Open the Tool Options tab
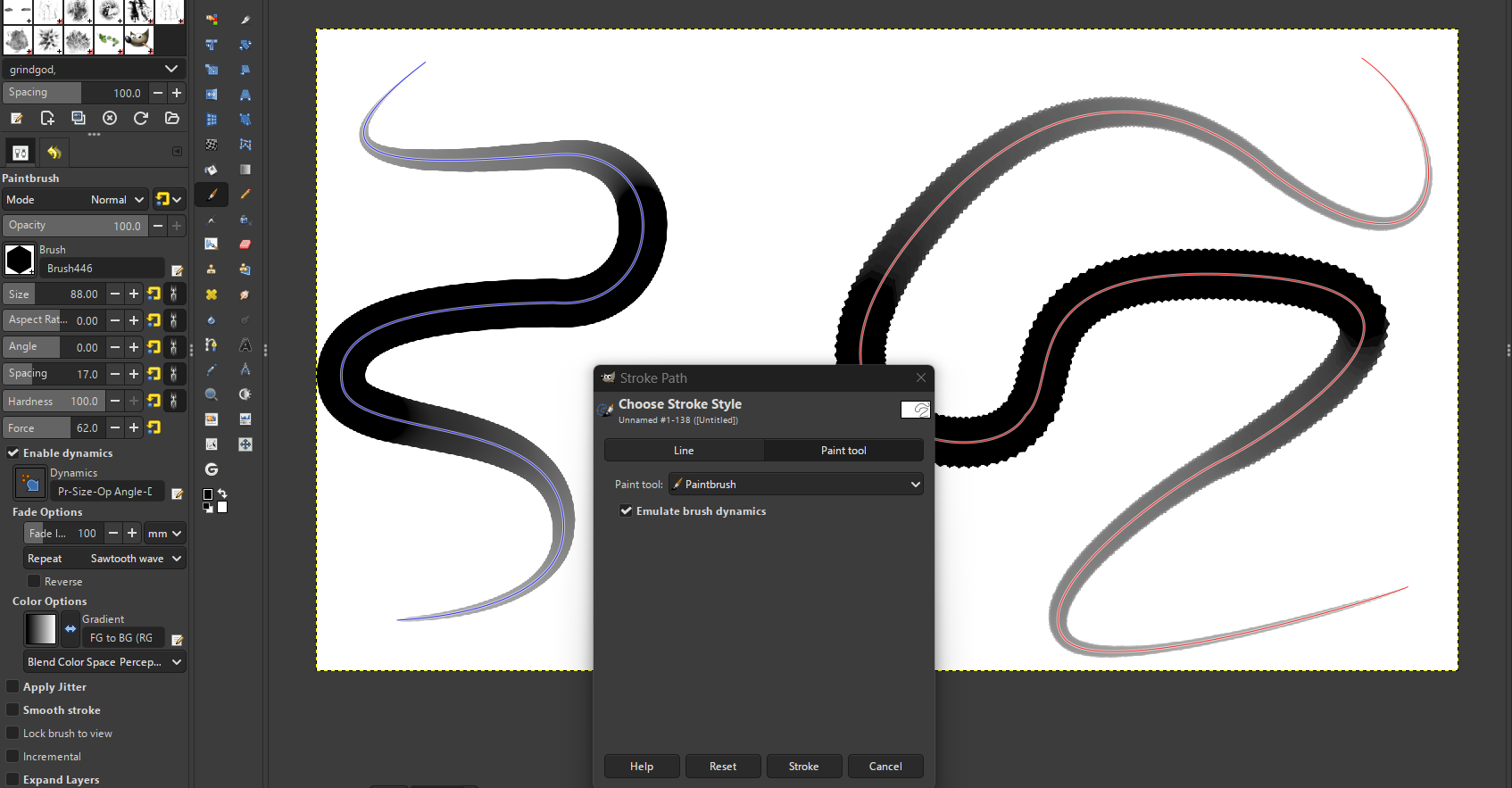1512x788 pixels. (21, 153)
